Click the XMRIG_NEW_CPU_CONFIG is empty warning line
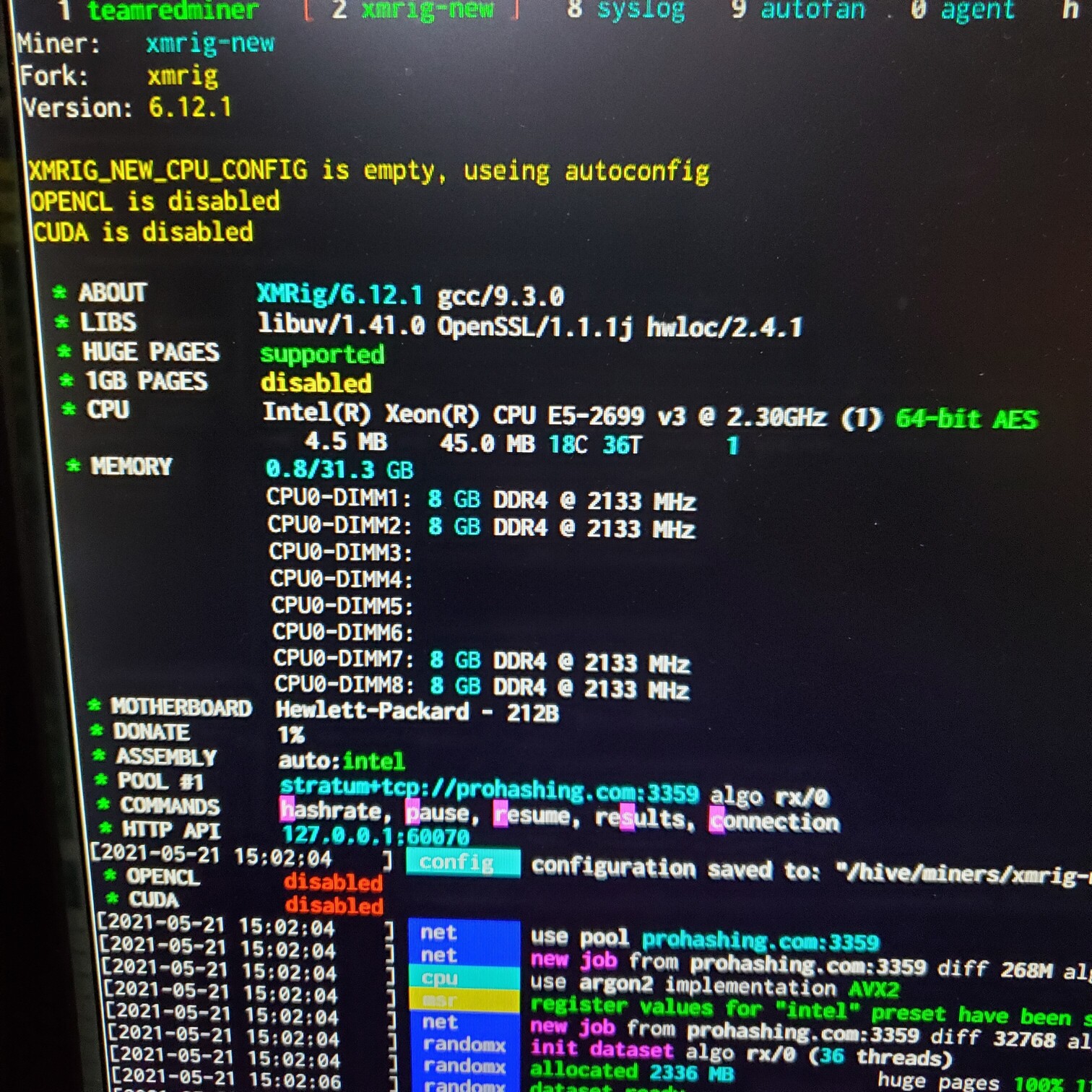This screenshot has width=1092, height=1092. point(368,171)
